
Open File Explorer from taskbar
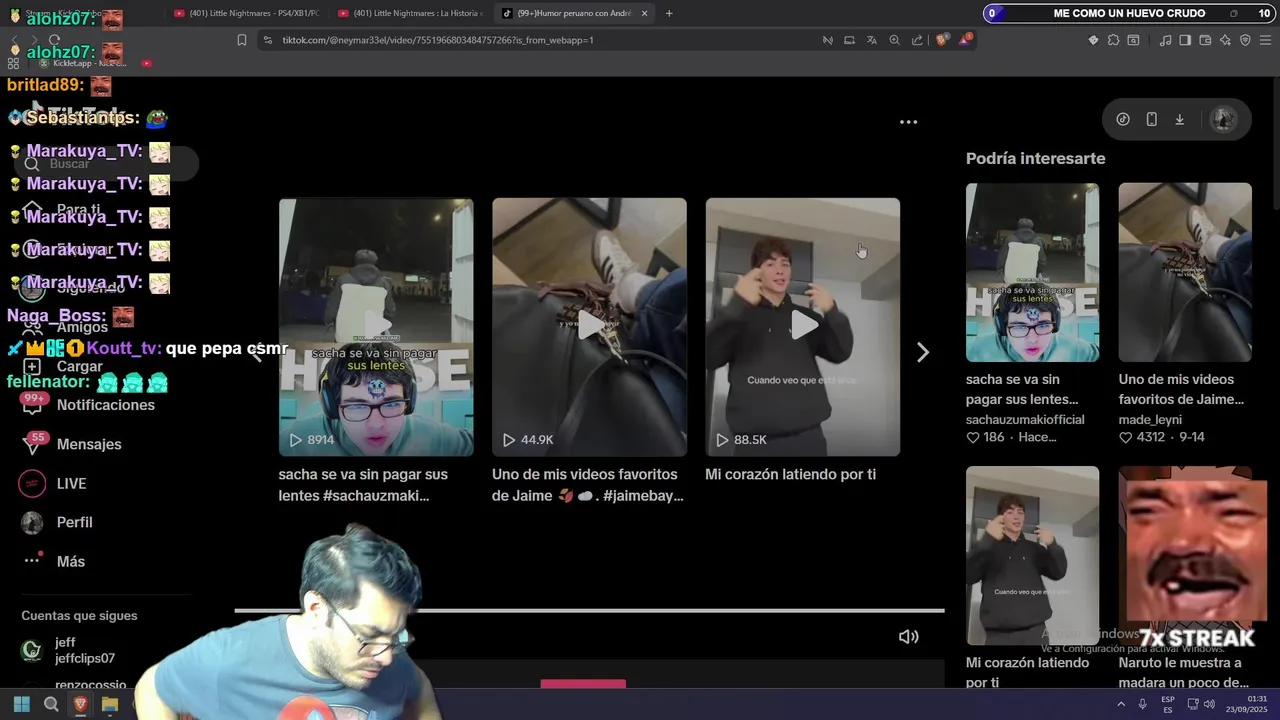tap(110, 704)
